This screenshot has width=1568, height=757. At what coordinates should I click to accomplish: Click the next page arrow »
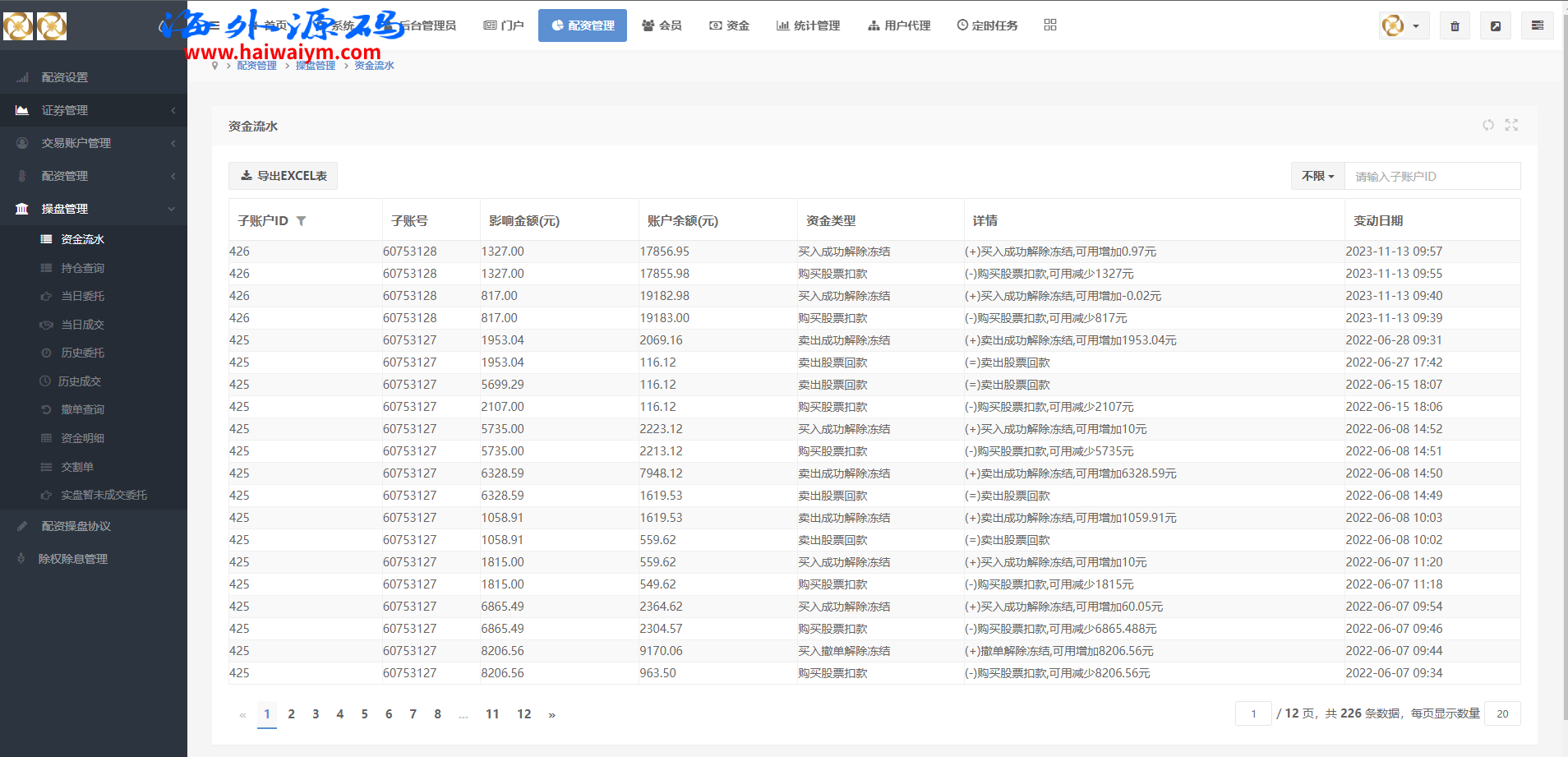(x=551, y=715)
